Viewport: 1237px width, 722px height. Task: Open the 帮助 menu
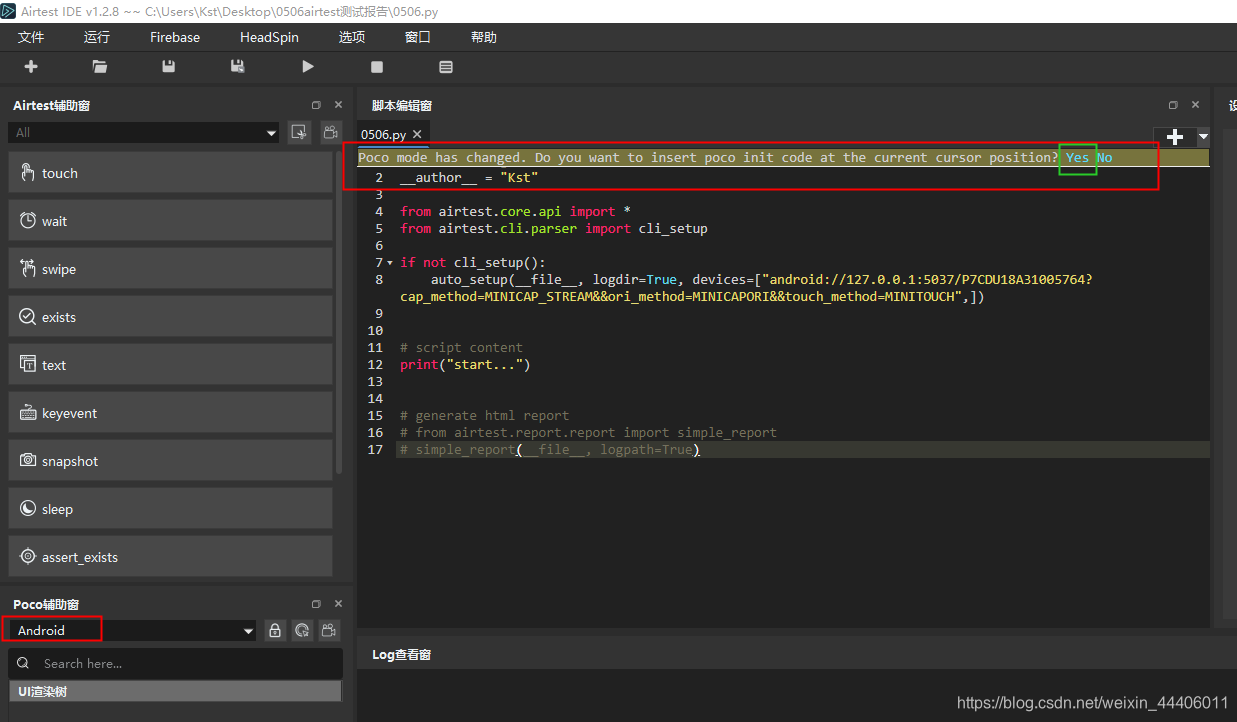click(x=483, y=37)
